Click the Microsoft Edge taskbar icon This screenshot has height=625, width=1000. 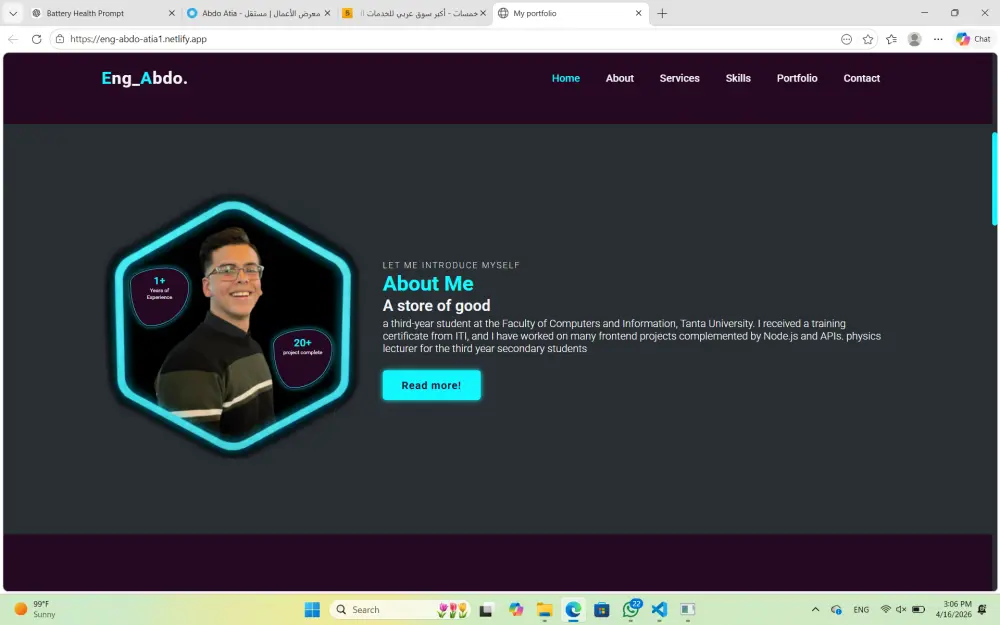pyautogui.click(x=573, y=610)
